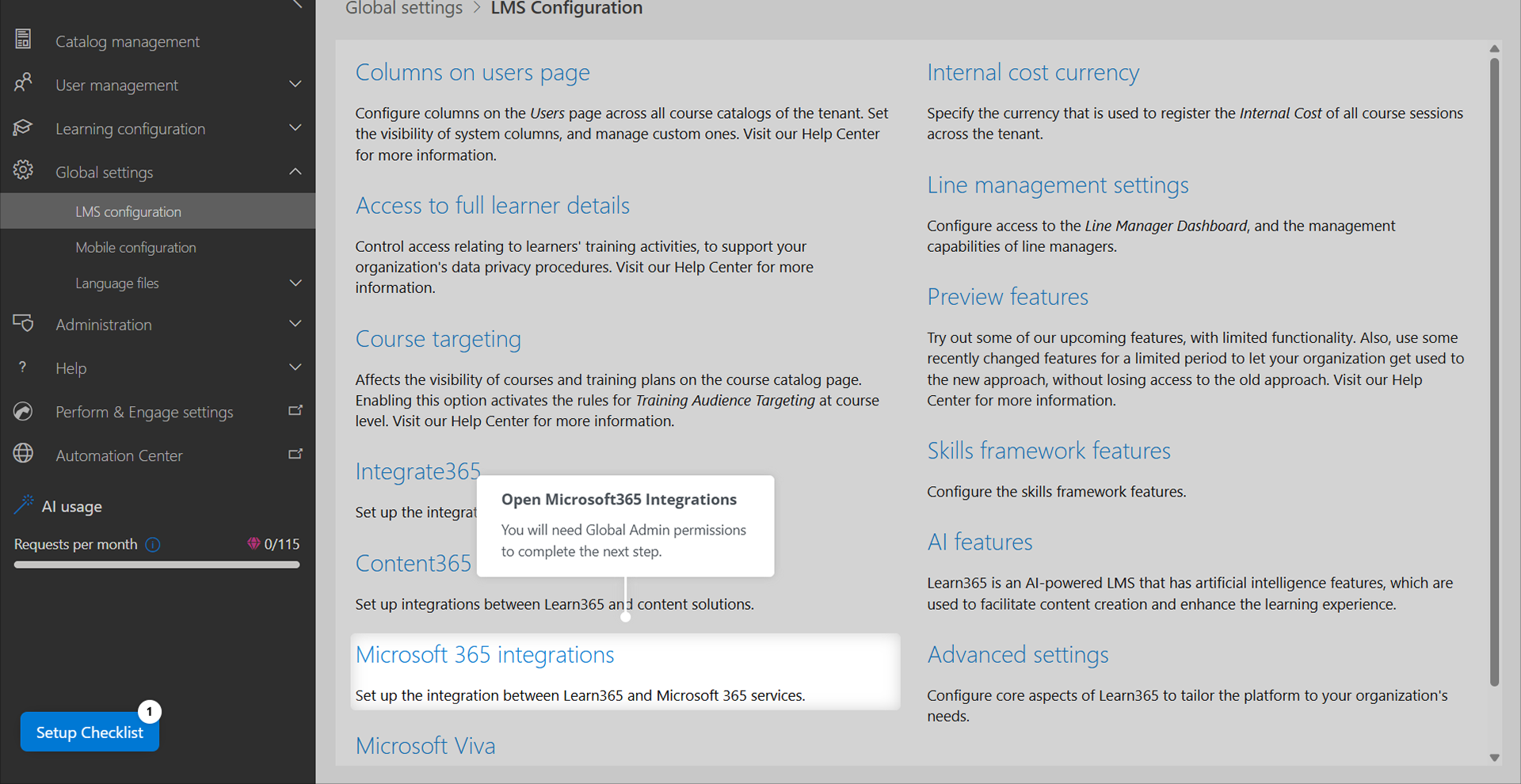Click the Catalog management list icon
Screen dimensions: 1521x784
23,39
